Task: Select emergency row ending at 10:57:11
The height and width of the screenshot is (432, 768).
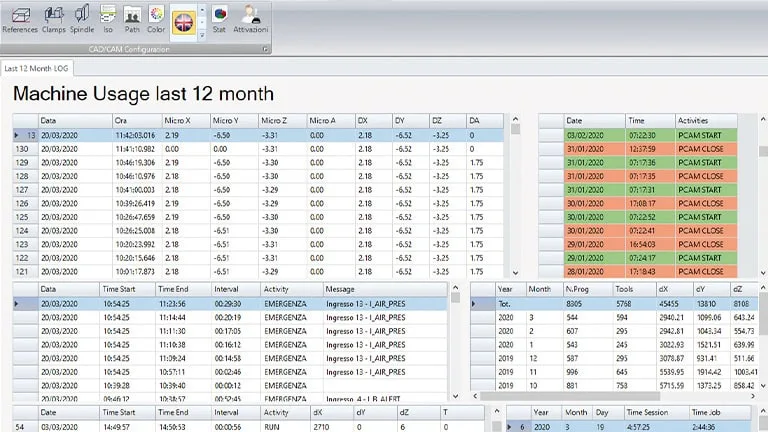Action: [x=230, y=372]
